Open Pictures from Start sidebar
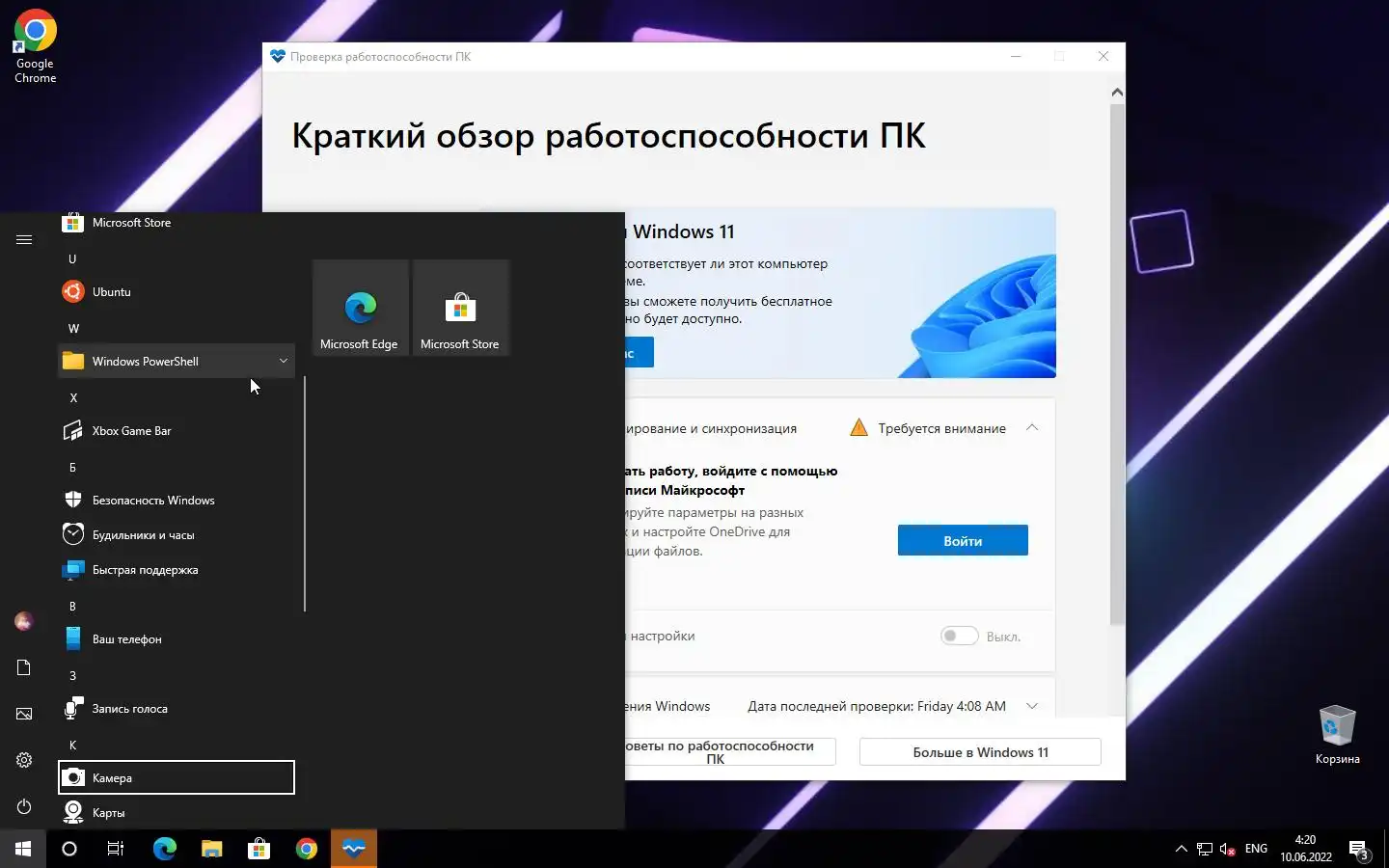1389x868 pixels. 24,714
